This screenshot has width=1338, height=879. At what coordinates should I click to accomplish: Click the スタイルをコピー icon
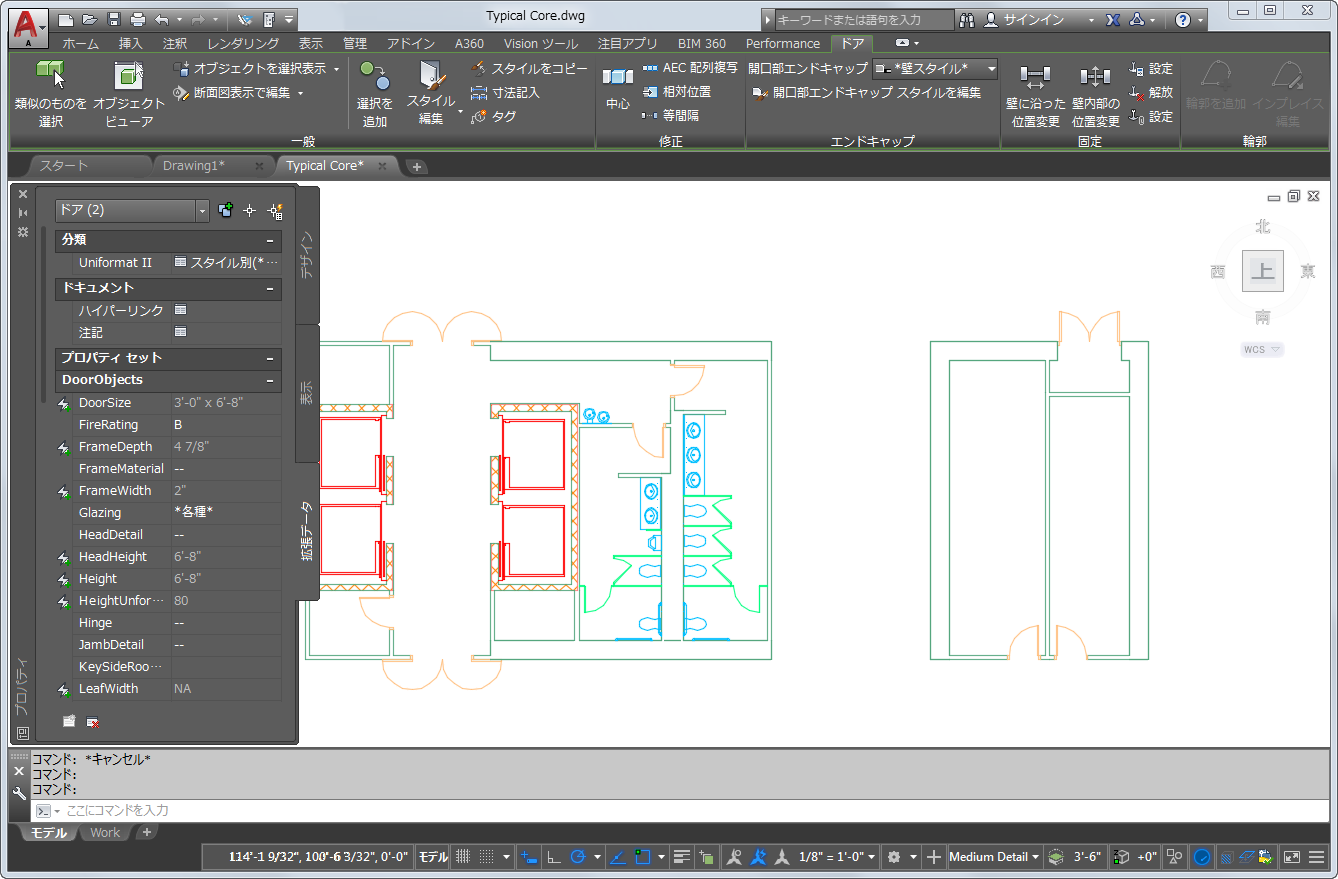click(x=479, y=69)
